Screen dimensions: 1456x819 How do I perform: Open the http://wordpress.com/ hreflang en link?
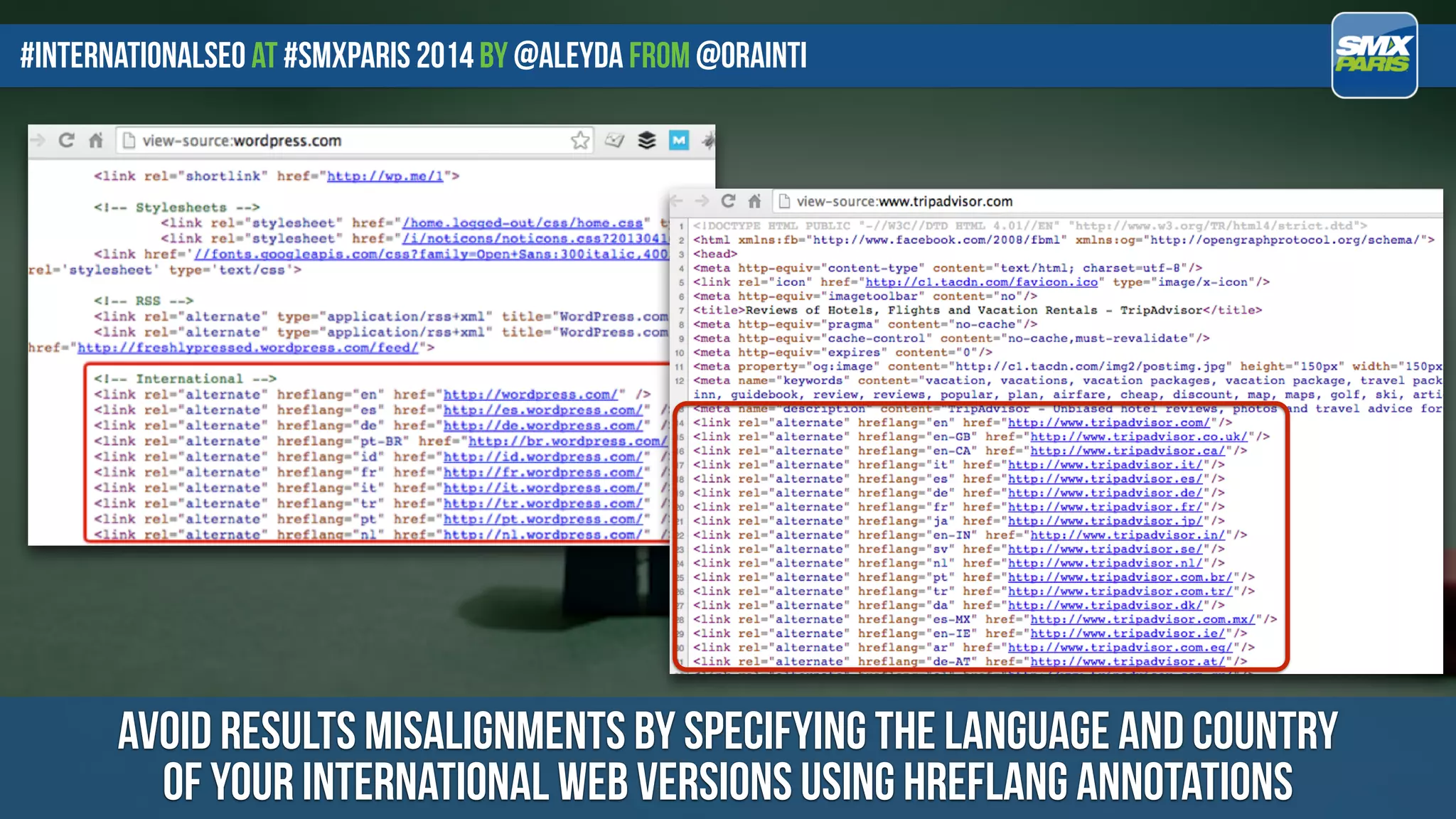[531, 395]
